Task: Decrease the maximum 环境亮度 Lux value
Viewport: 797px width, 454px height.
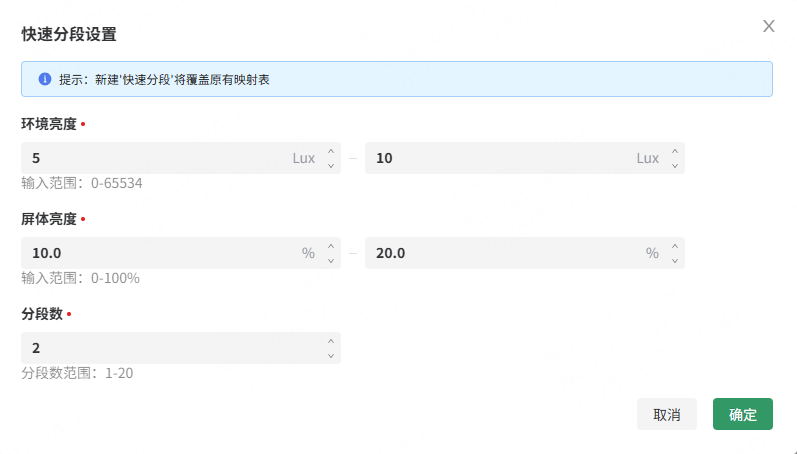Action: coord(675,165)
